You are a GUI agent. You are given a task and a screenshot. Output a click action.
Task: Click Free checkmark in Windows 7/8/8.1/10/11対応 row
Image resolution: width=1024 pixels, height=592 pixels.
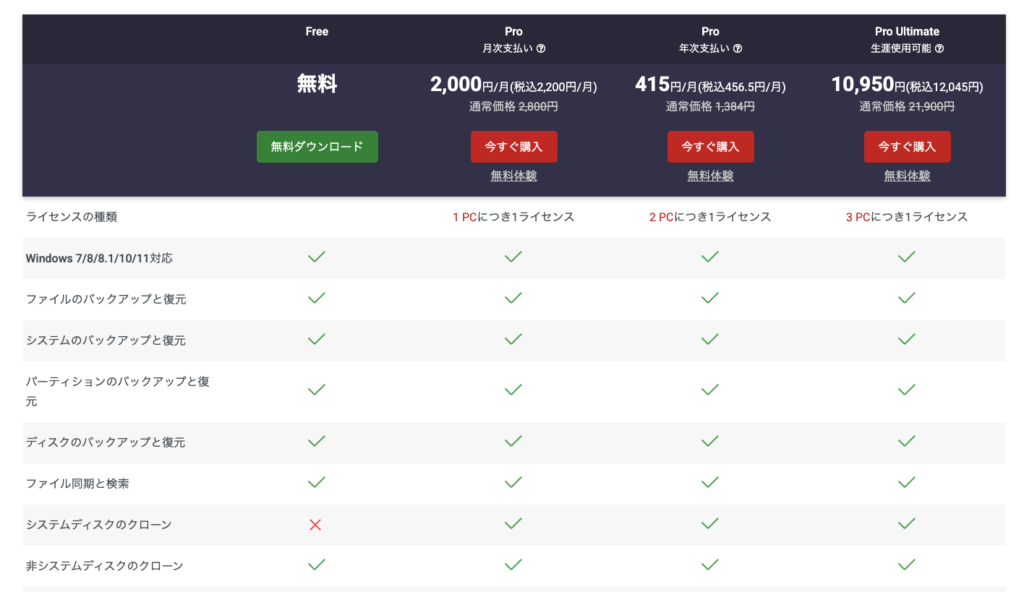[317, 257]
